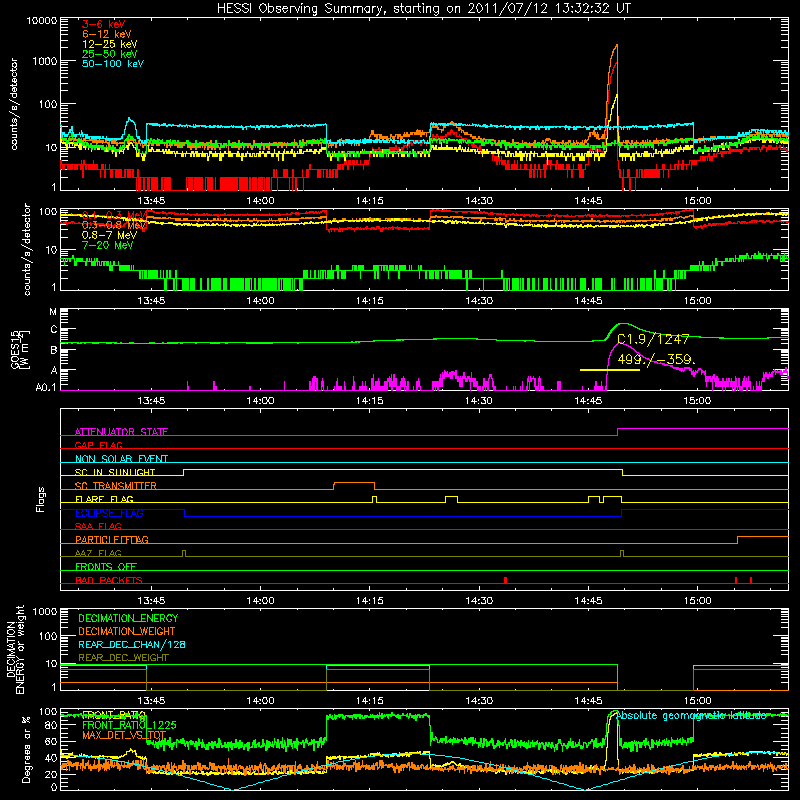Click the Flags axis label

[x=41, y=499]
